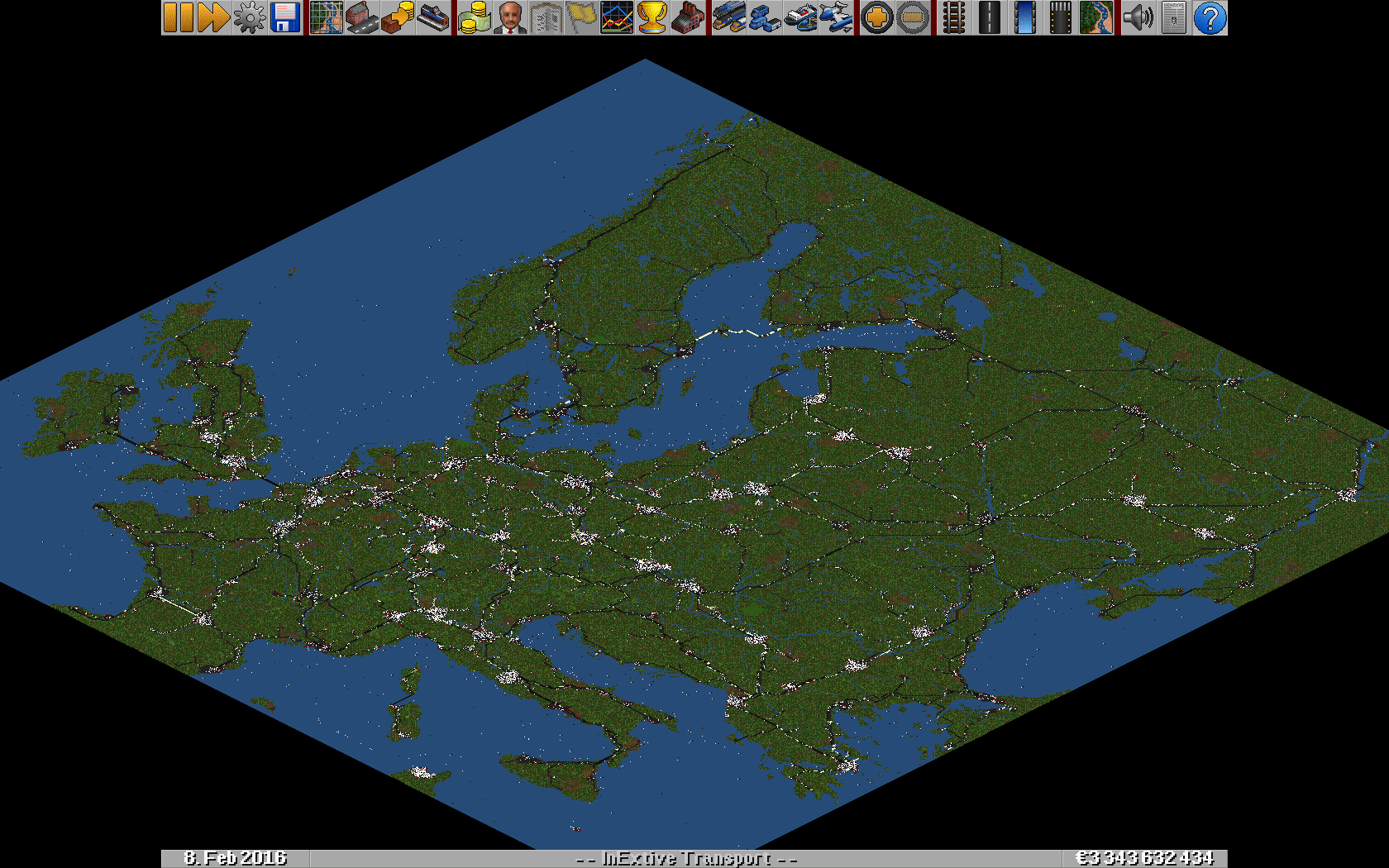Open railway track construction
The height and width of the screenshot is (868, 1389).
click(x=954, y=17)
